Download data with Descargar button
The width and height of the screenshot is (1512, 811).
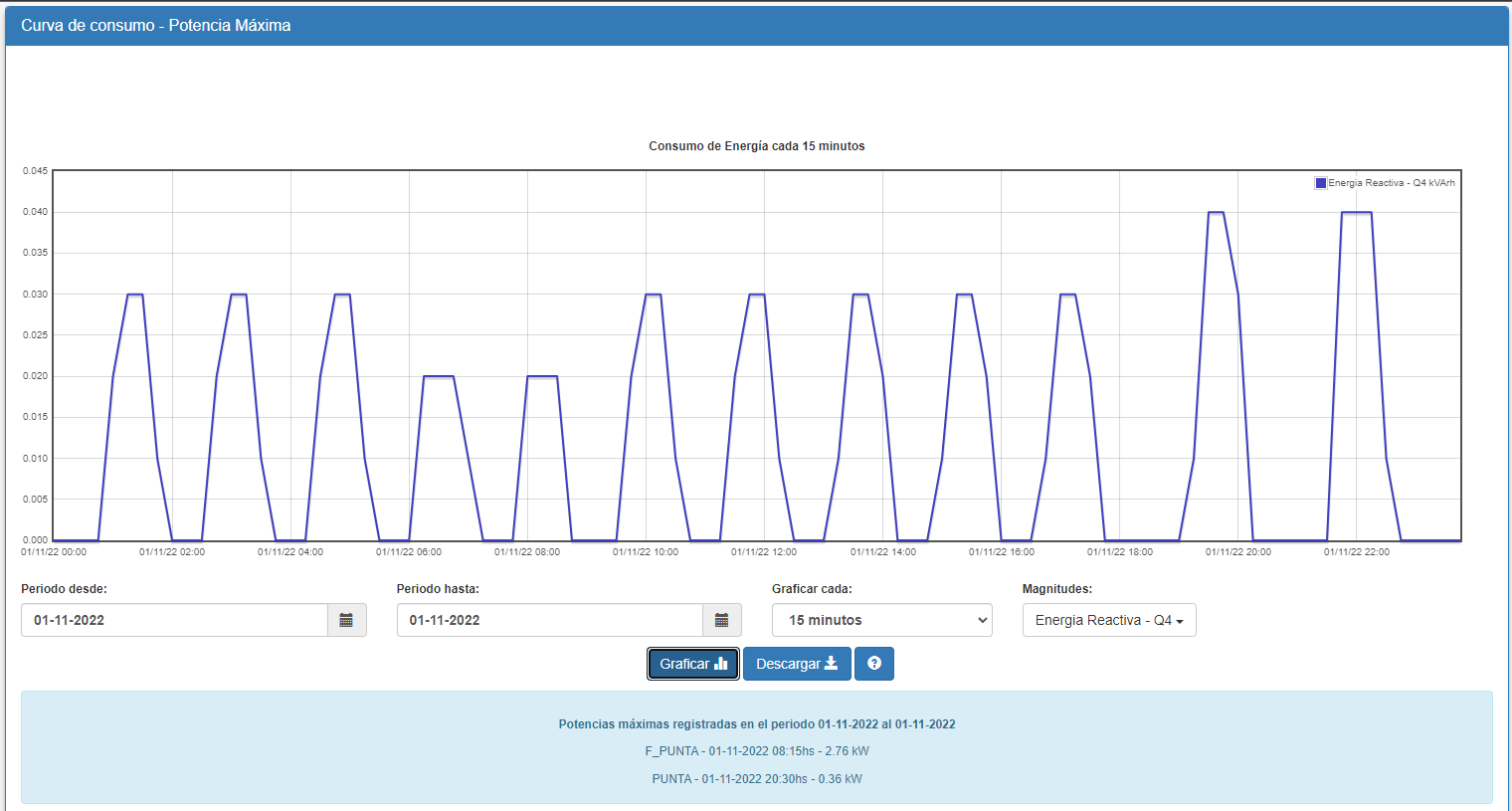tap(797, 664)
